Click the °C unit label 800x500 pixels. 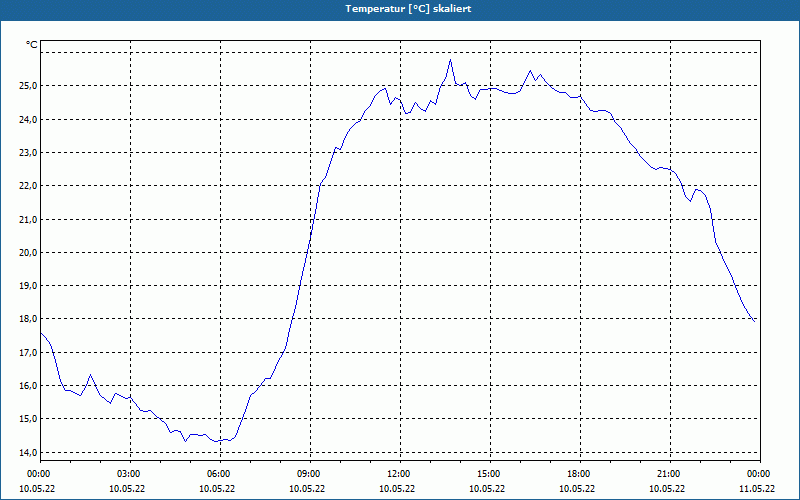click(32, 45)
